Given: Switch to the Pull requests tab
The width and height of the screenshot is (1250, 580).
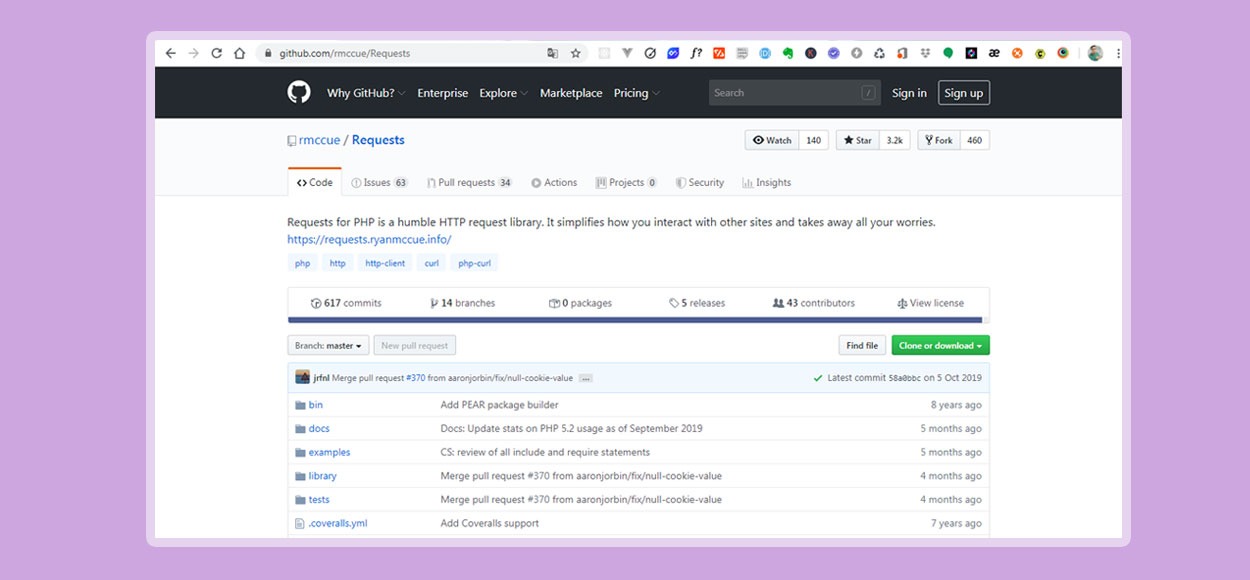Looking at the screenshot, I should (x=469, y=182).
